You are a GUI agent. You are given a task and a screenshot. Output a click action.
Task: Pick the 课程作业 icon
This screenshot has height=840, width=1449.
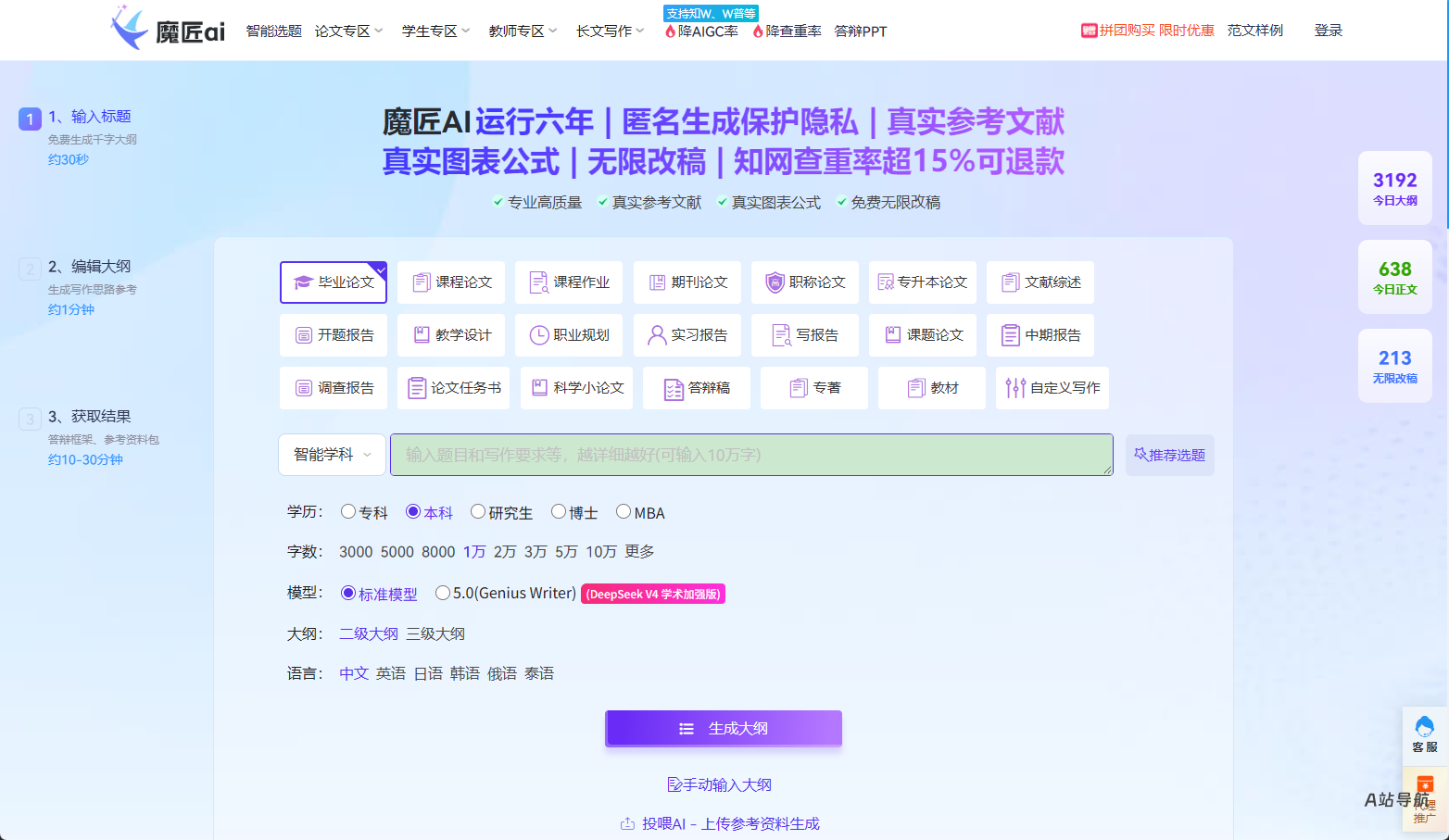[x=538, y=282]
